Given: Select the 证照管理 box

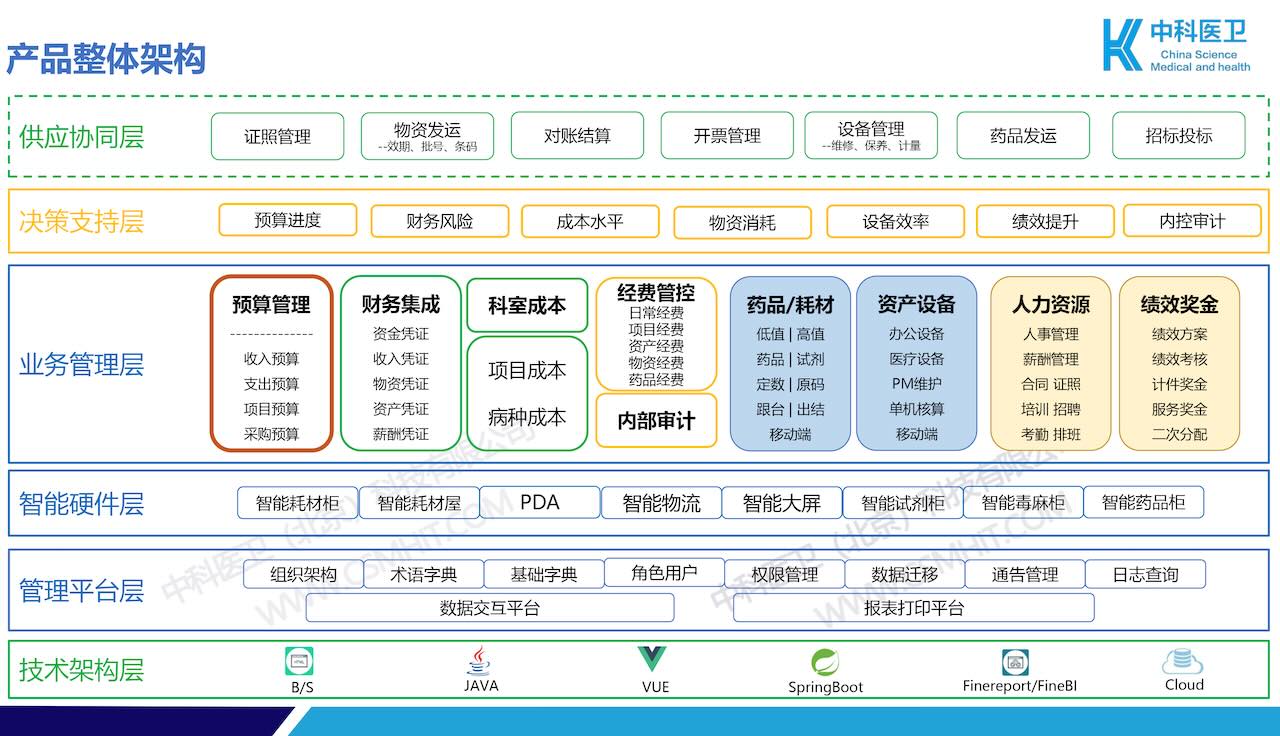Looking at the screenshot, I should coord(277,136).
